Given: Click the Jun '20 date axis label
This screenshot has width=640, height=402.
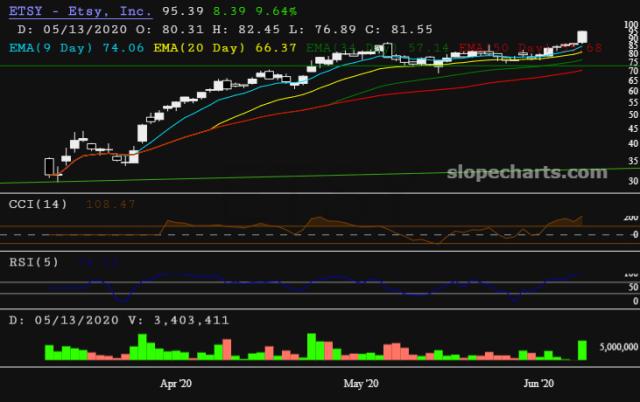Looking at the screenshot, I should coord(542,383).
